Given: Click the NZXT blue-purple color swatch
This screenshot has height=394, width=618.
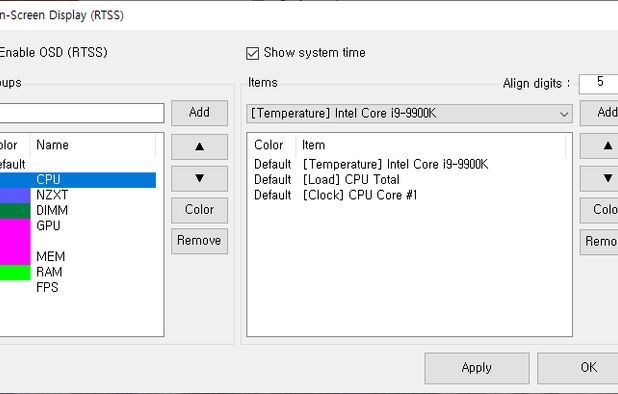Looking at the screenshot, I should tap(15, 195).
